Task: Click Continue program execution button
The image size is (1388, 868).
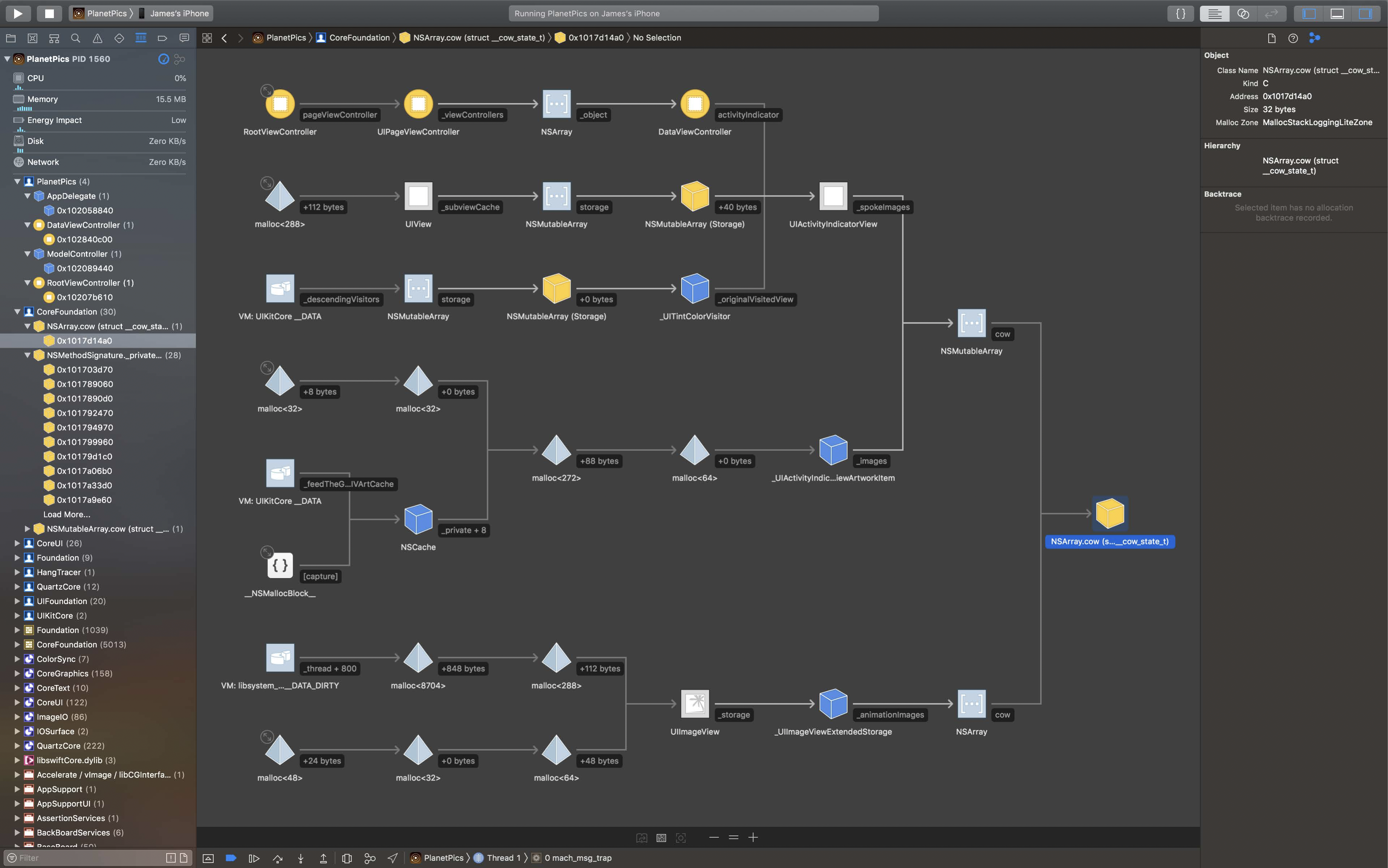Action: 254,858
